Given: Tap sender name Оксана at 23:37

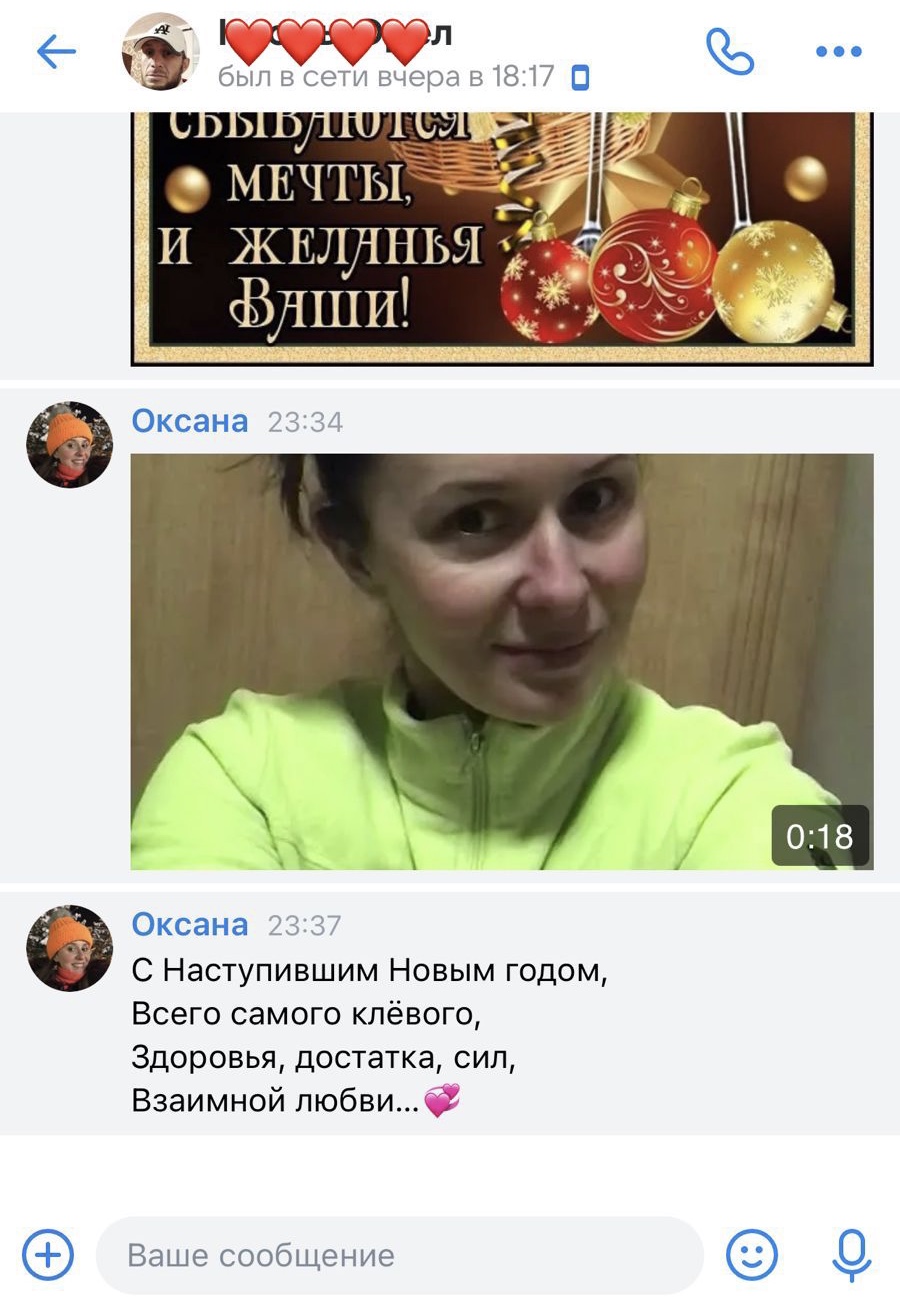Looking at the screenshot, I should (x=190, y=925).
